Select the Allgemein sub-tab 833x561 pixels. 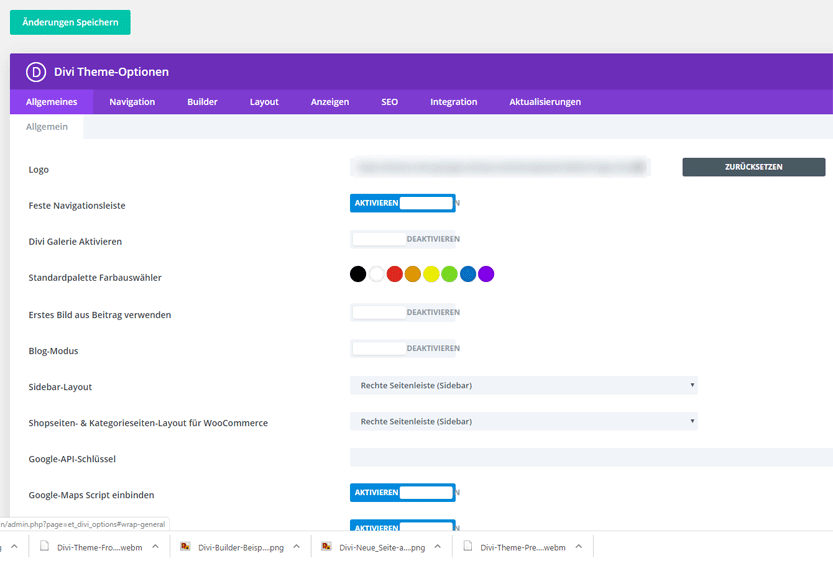tap(47, 126)
